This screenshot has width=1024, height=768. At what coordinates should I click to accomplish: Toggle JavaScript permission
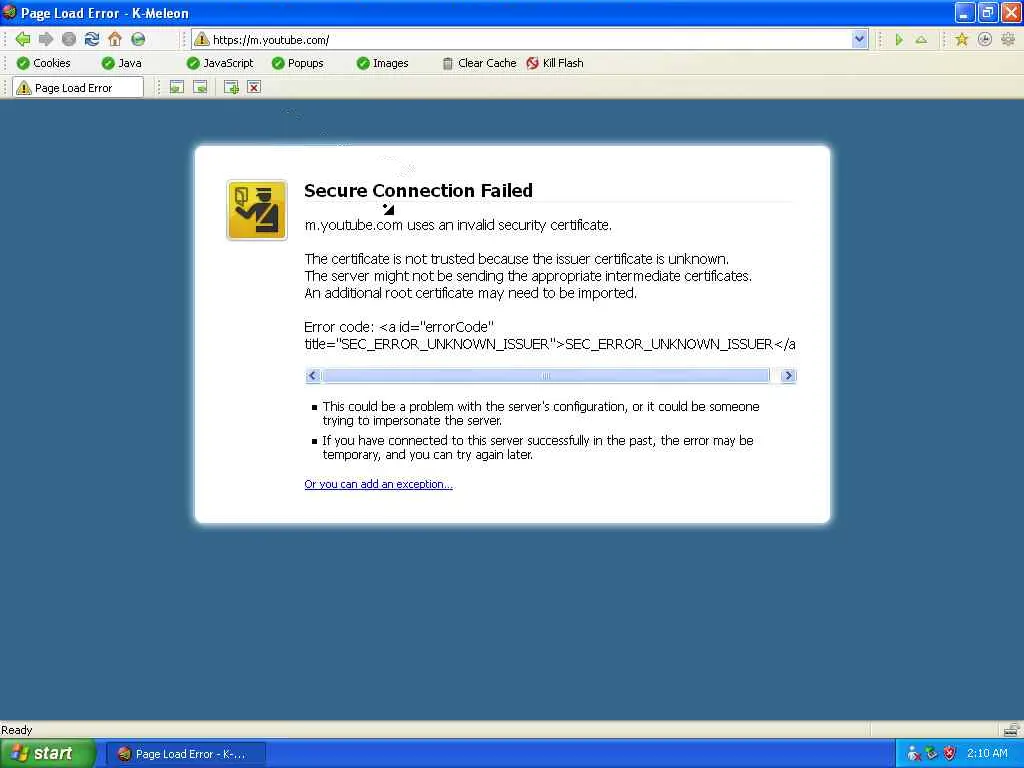[219, 63]
